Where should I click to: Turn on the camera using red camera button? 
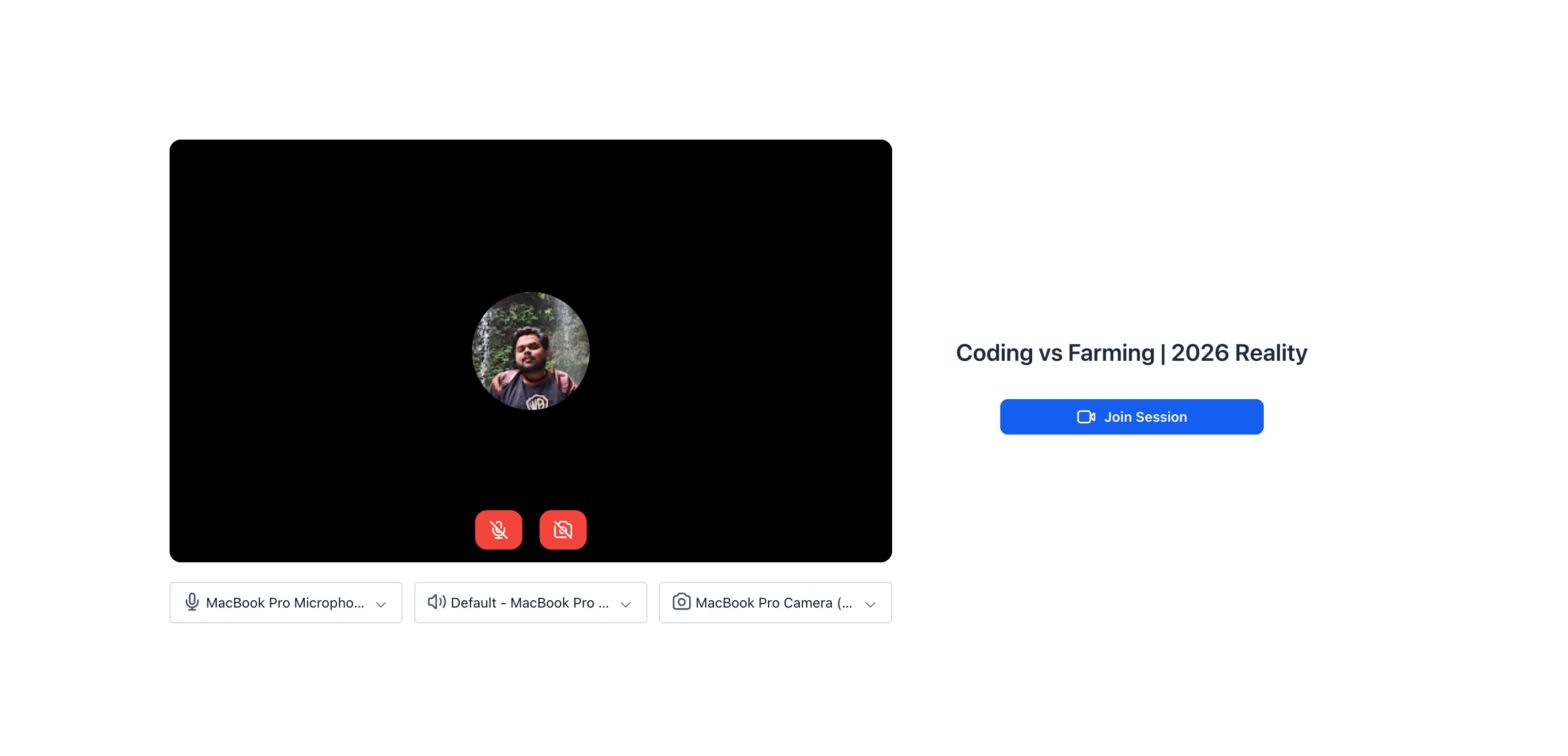tap(563, 529)
